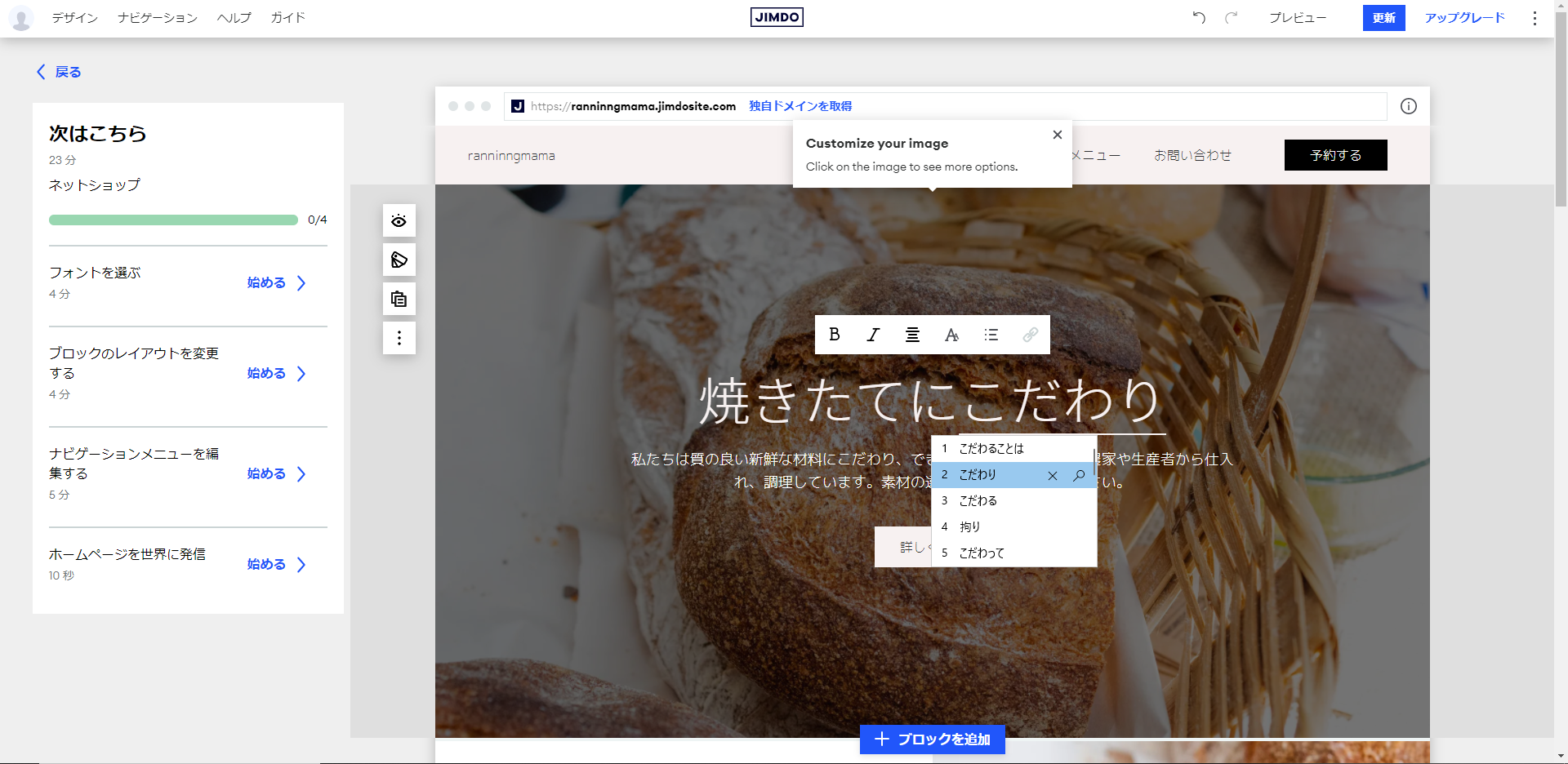The width and height of the screenshot is (1568, 764).
Task: Open the デザイン menu
Action: coord(74,18)
